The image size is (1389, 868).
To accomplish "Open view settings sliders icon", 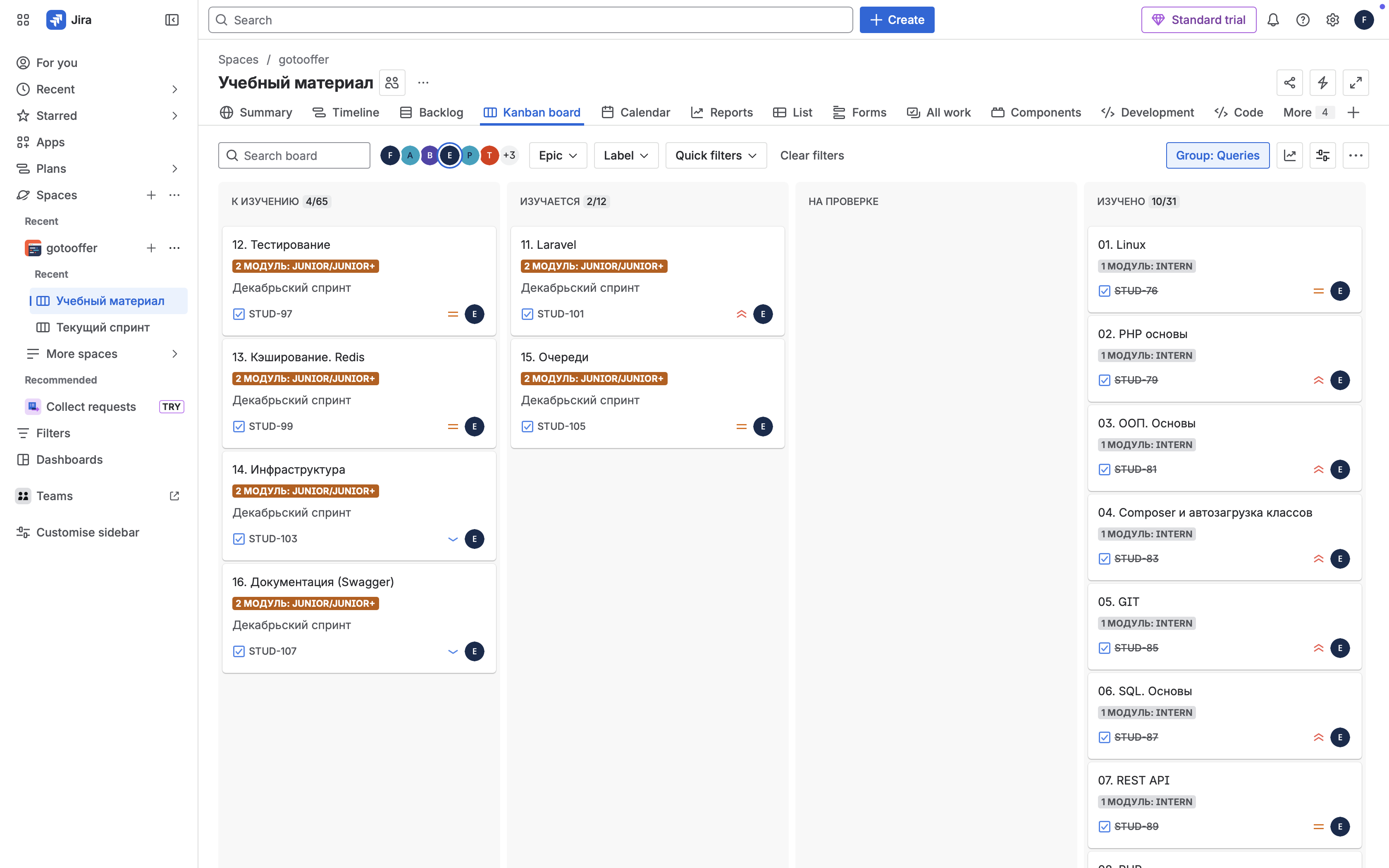I will click(1323, 155).
